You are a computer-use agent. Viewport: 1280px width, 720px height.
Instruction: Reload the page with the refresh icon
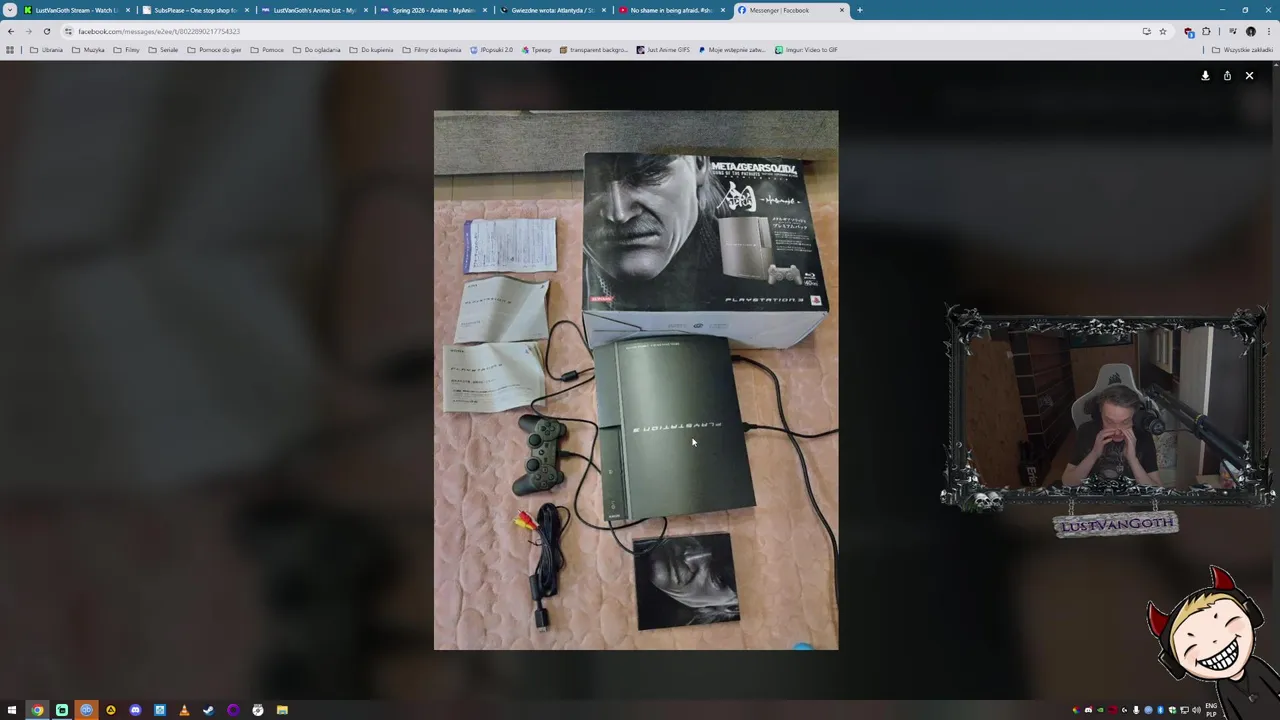point(46,31)
